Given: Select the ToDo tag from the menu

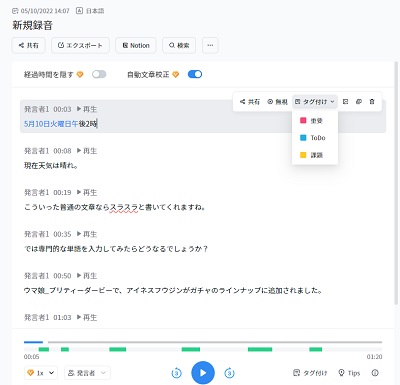Looking at the screenshot, I should pos(315,138).
